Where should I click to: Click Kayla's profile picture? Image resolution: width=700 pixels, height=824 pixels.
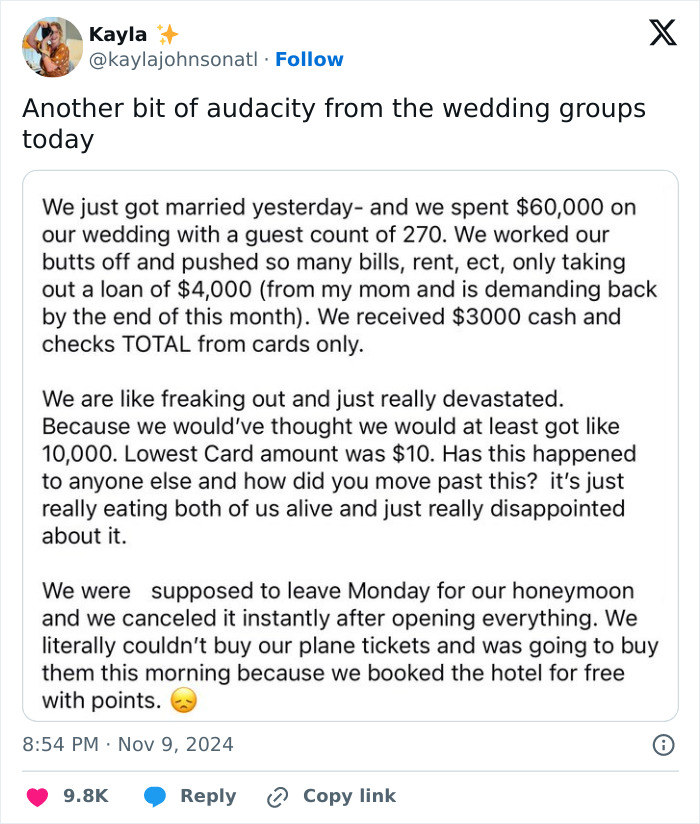point(51,47)
